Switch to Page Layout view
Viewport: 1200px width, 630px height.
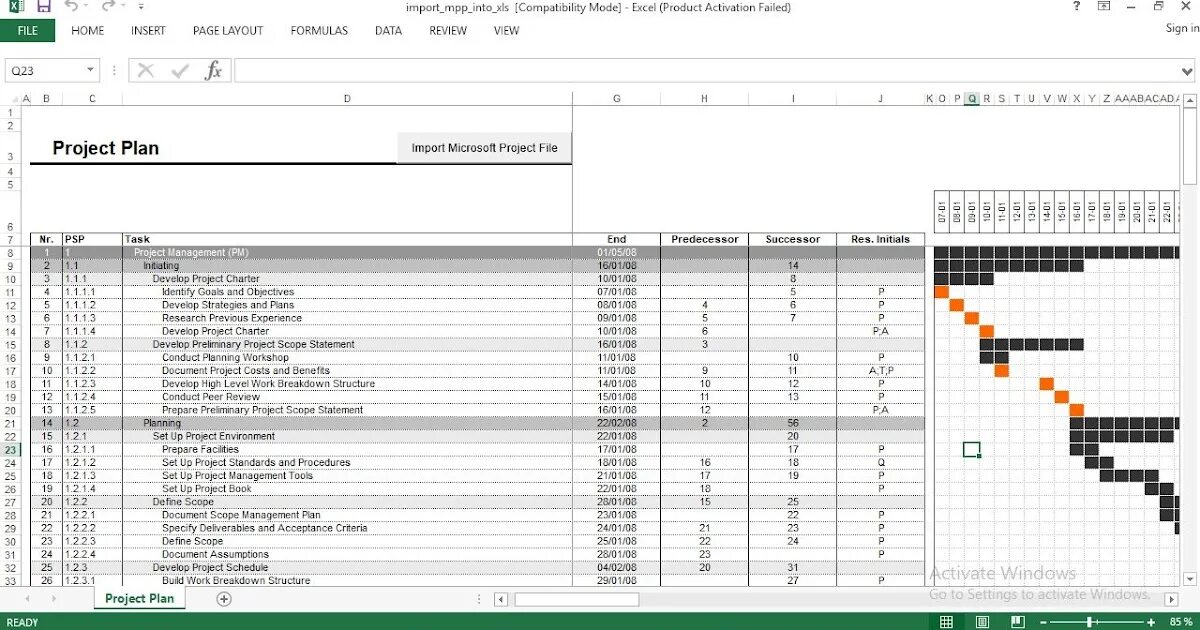(x=982, y=621)
